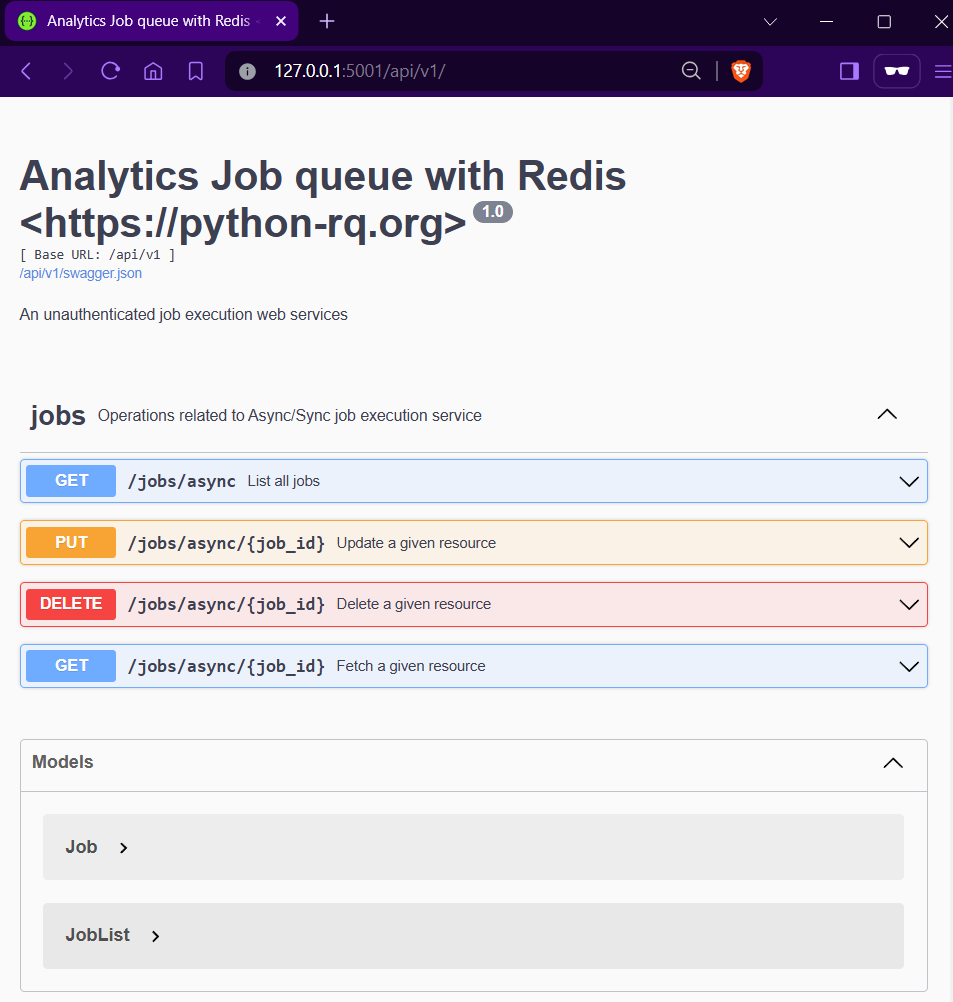Open the home page icon
Screen dimensions: 953x1002
click(153, 71)
